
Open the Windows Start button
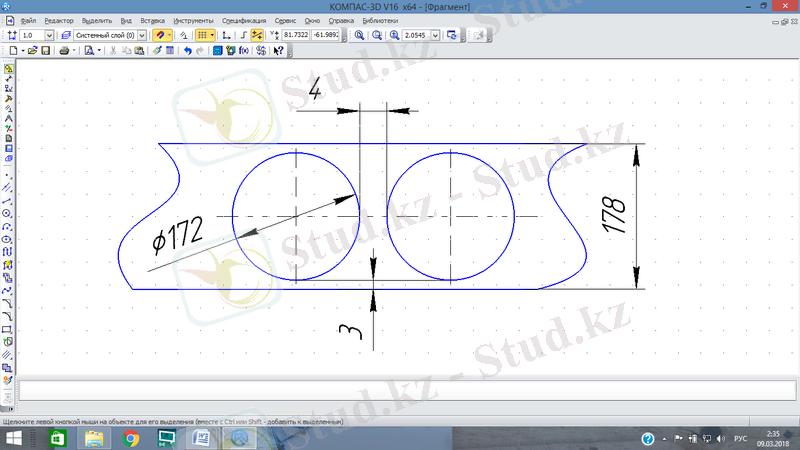pyautogui.click(x=14, y=438)
